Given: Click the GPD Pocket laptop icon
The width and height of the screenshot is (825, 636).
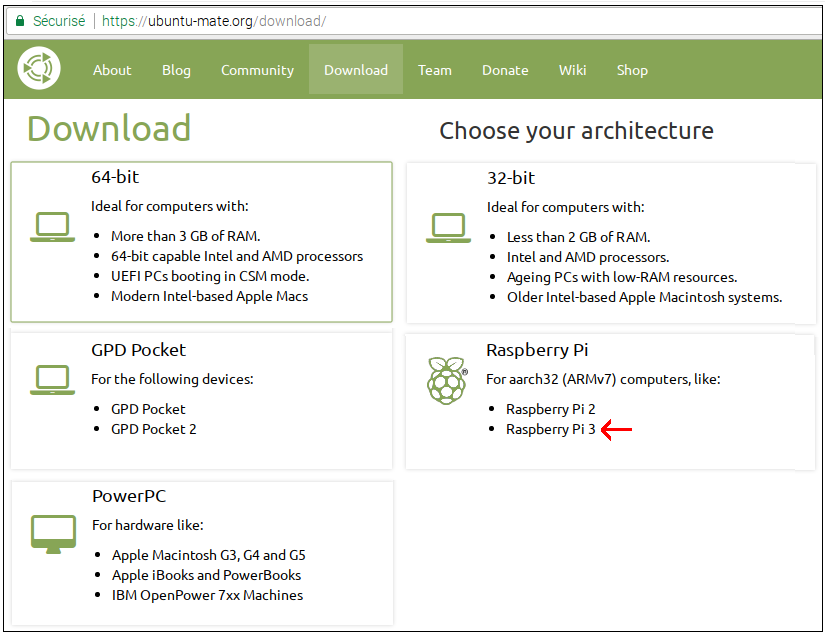Looking at the screenshot, I should pos(53,380).
